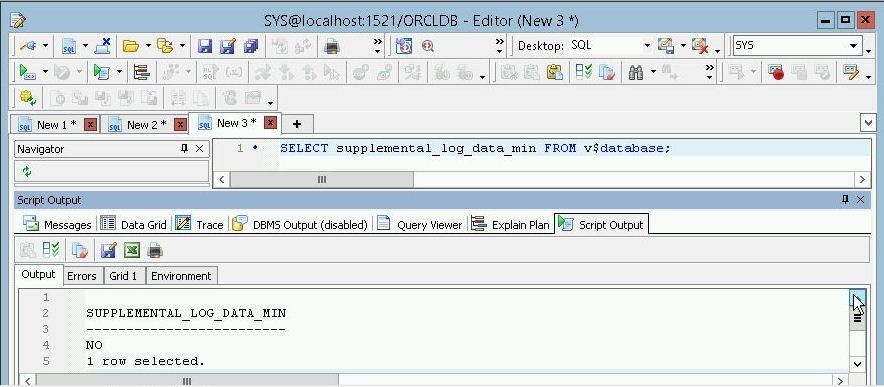Screen dimensions: 884x387
Task: Click the binoculars find icon
Action: click(636, 72)
